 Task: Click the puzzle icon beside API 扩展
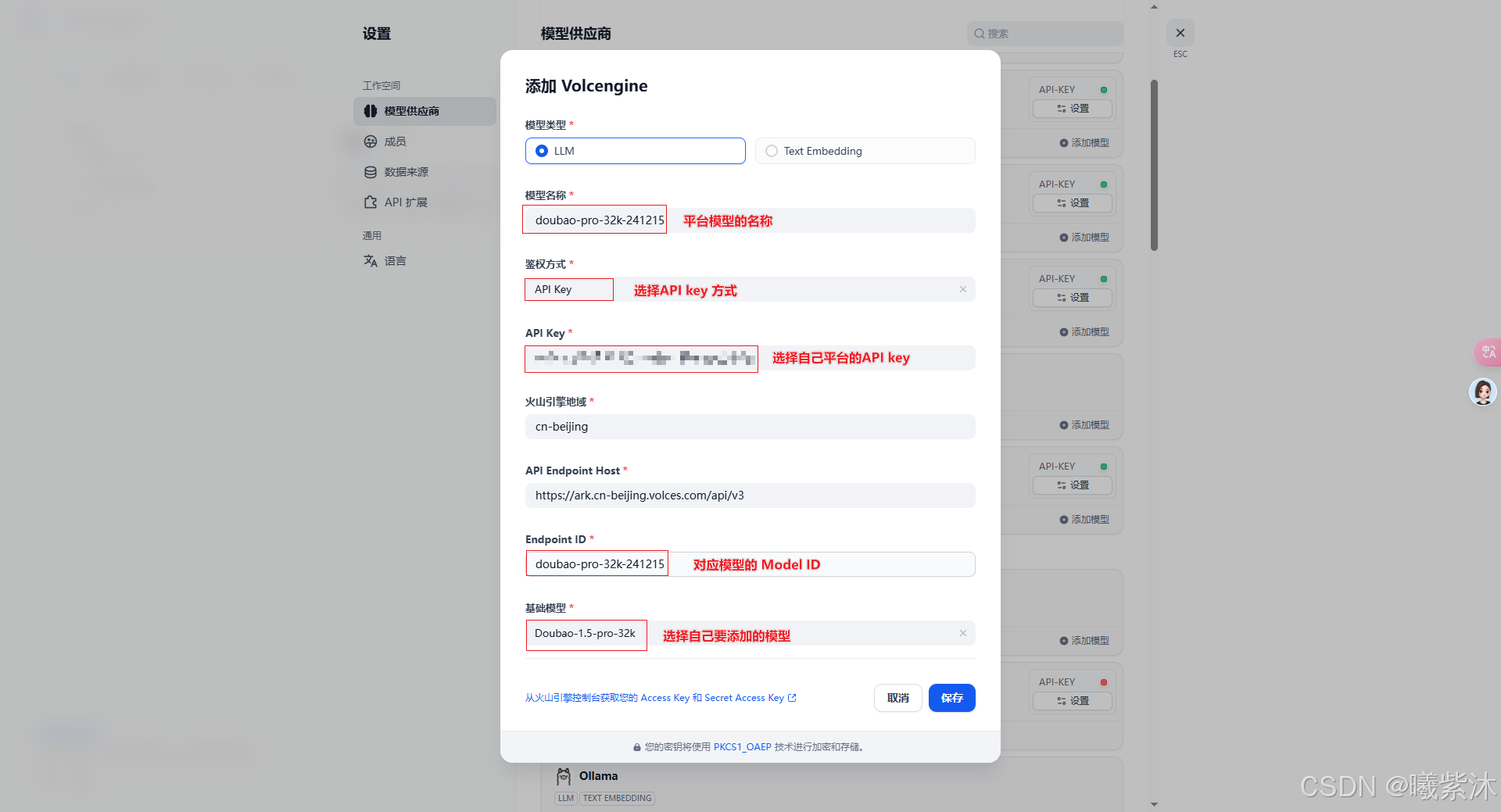pos(371,202)
